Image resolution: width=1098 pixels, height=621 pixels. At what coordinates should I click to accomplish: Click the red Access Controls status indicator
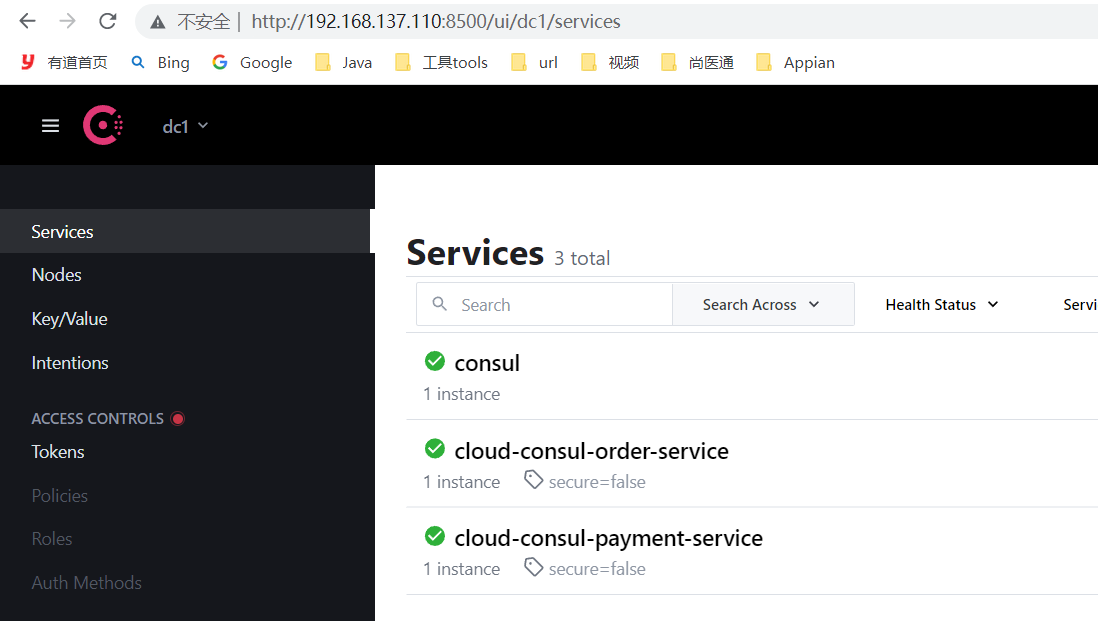click(178, 419)
